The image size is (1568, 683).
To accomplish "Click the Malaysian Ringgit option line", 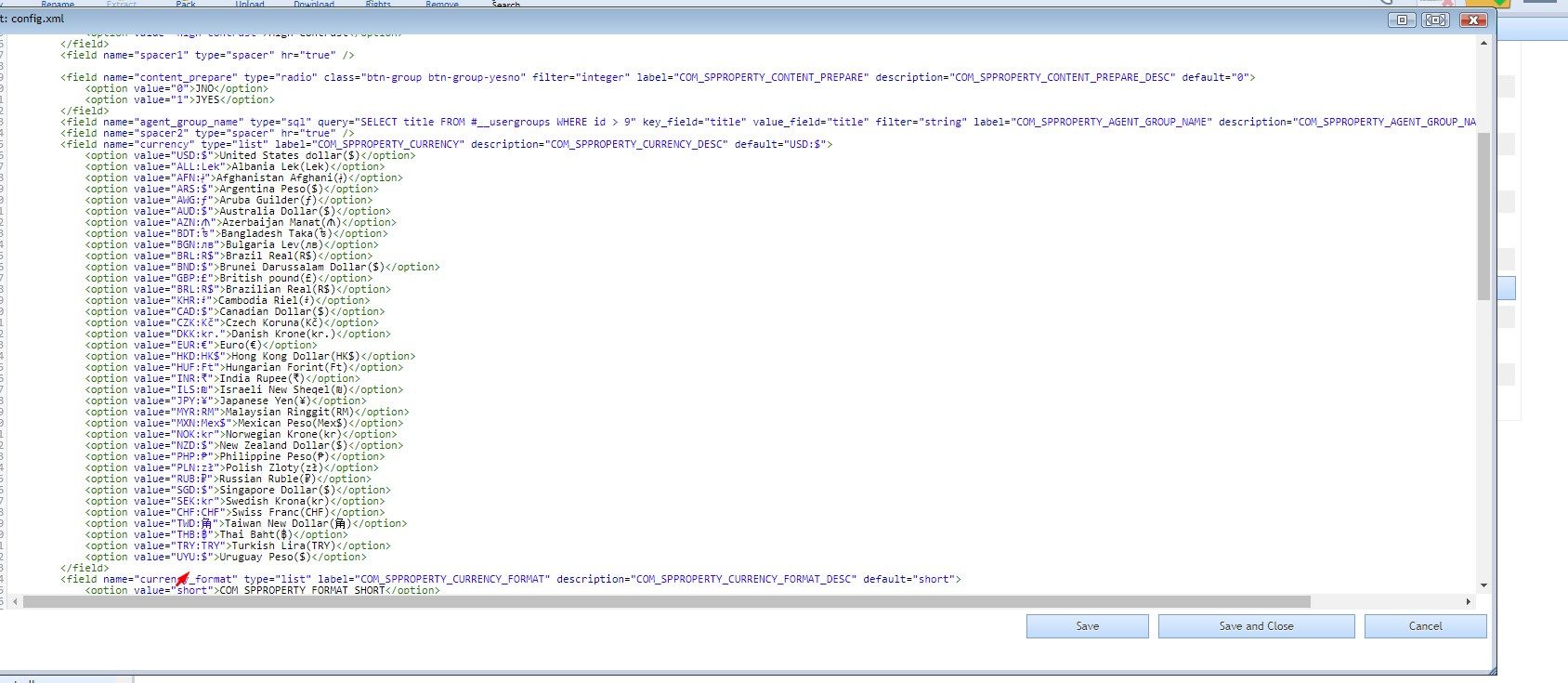I will [247, 412].
